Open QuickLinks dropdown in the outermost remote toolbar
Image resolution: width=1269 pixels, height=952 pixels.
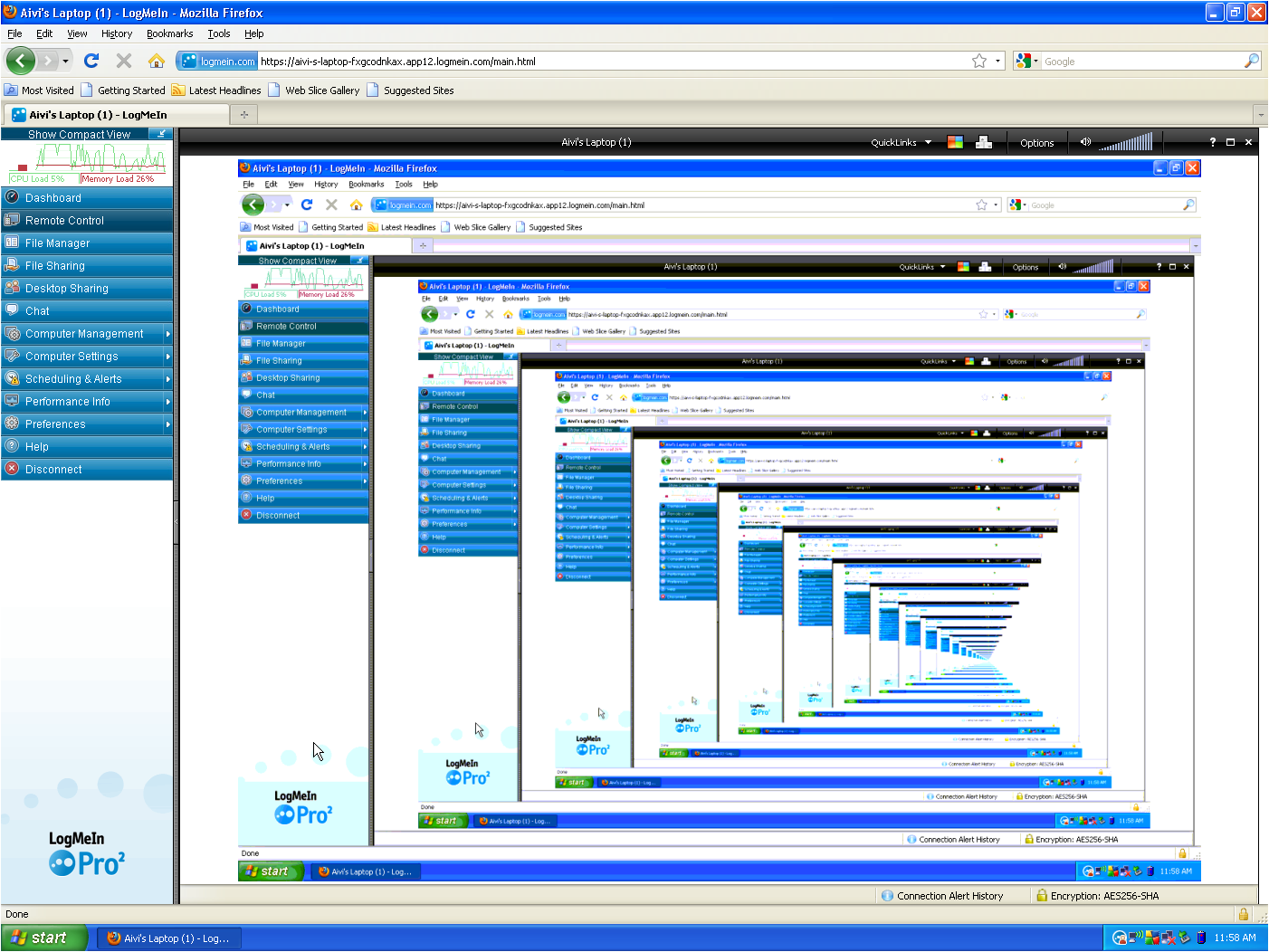point(901,142)
